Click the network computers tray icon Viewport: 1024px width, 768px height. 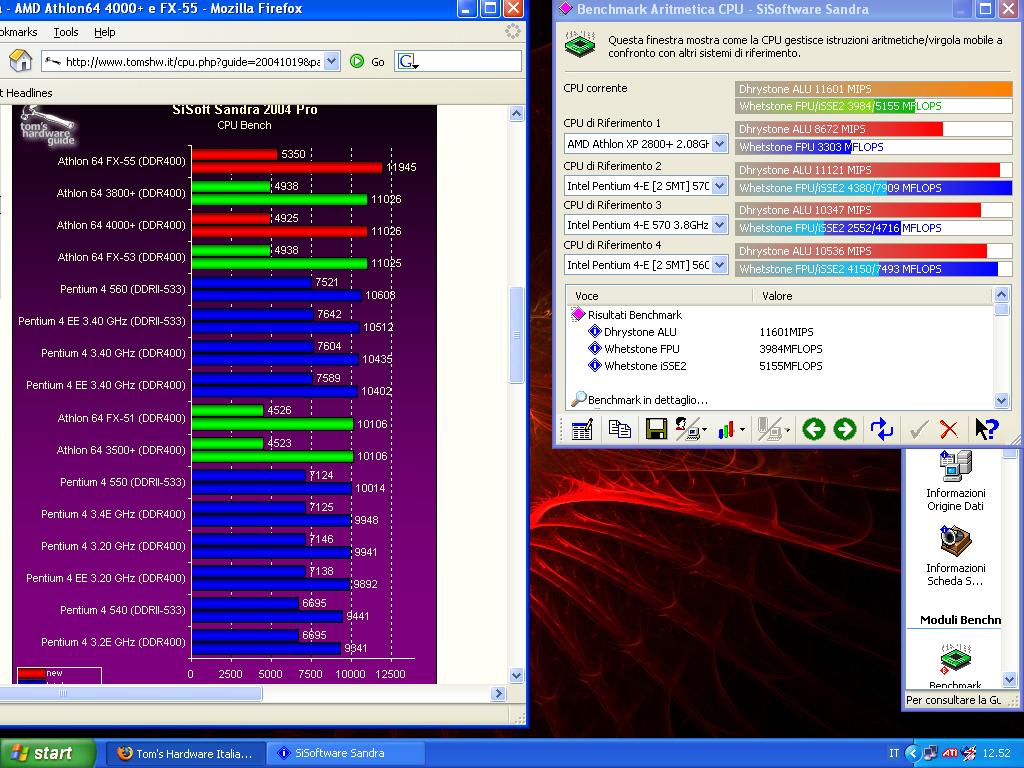[930, 753]
